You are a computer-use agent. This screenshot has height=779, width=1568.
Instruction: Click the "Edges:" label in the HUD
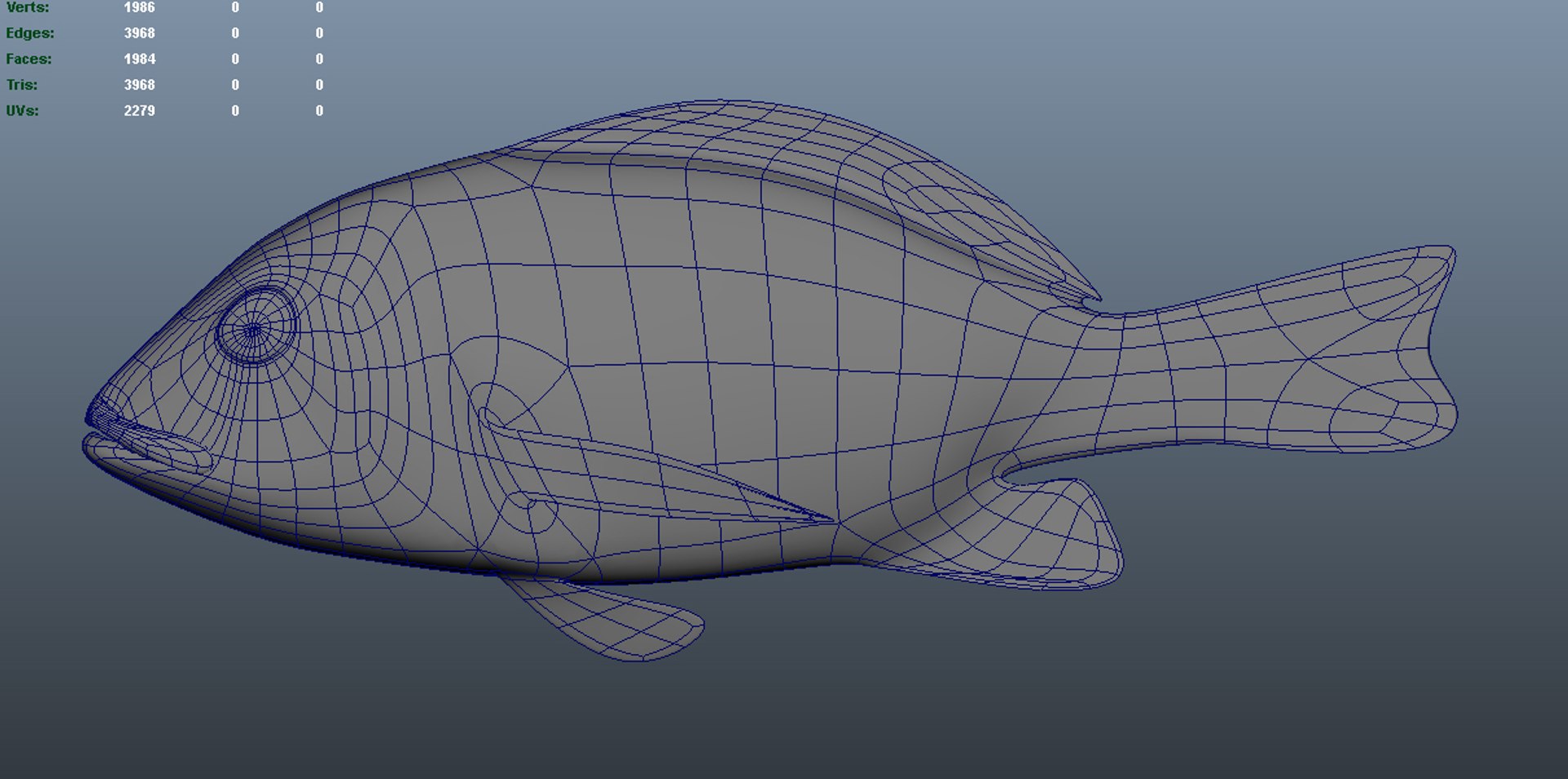tap(30, 33)
